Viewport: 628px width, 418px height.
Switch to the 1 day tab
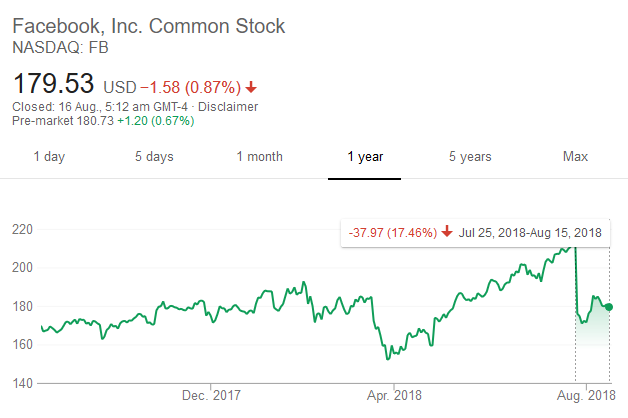(50, 156)
